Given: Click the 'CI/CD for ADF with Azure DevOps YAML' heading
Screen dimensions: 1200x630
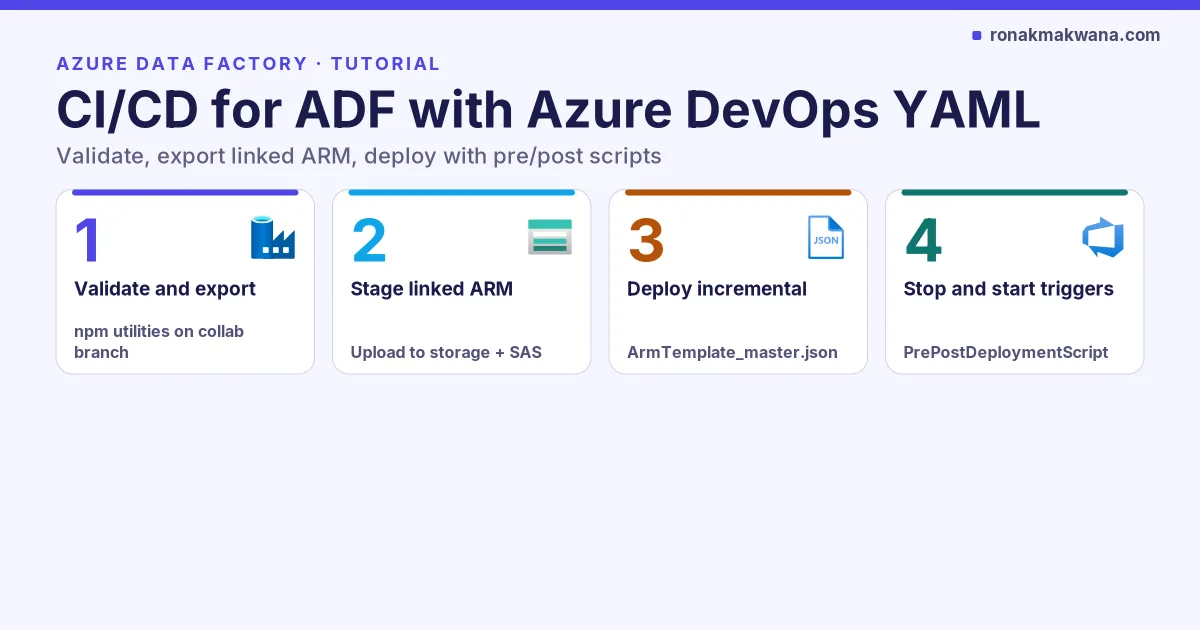Looking at the screenshot, I should (548, 109).
